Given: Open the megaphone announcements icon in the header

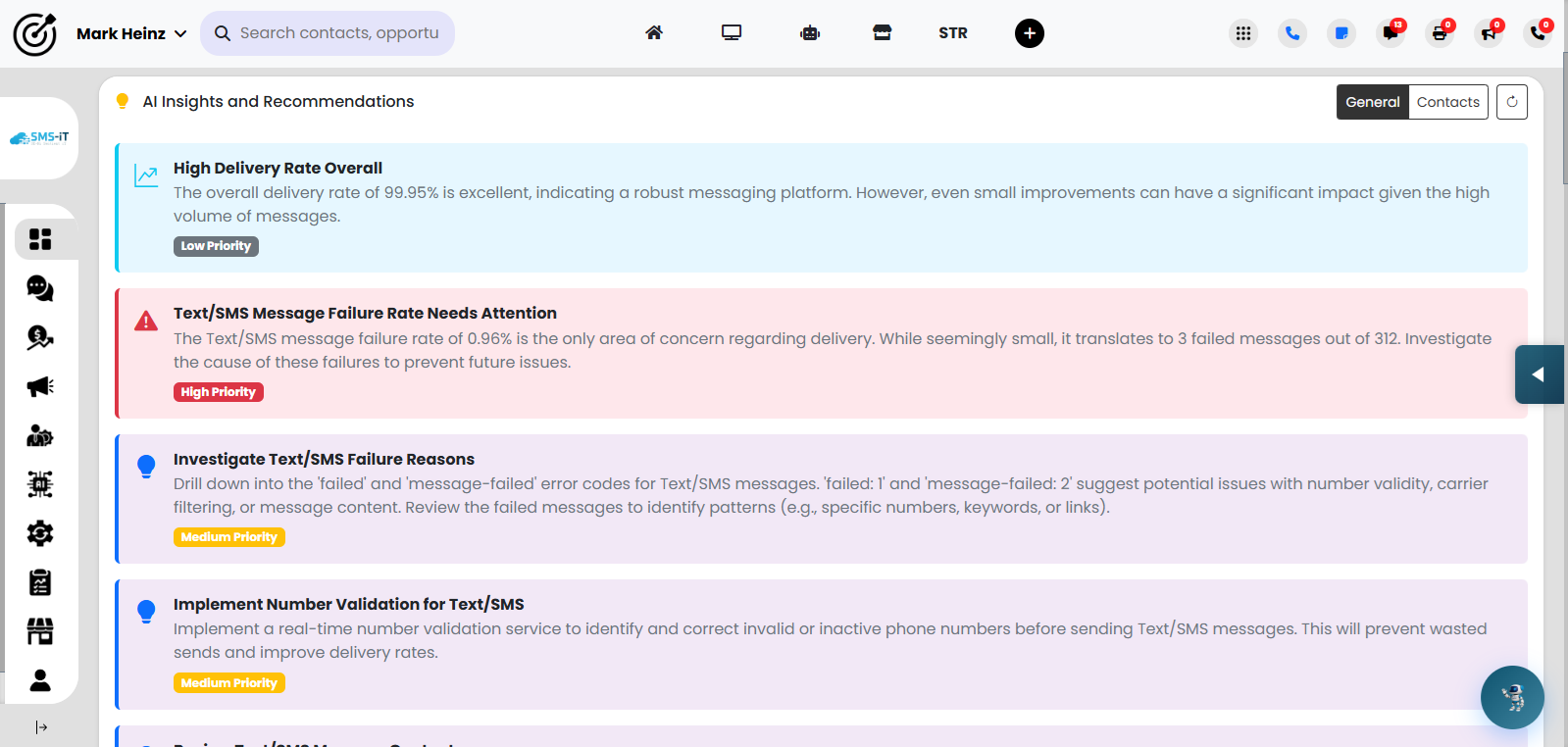Looking at the screenshot, I should pos(1489,33).
